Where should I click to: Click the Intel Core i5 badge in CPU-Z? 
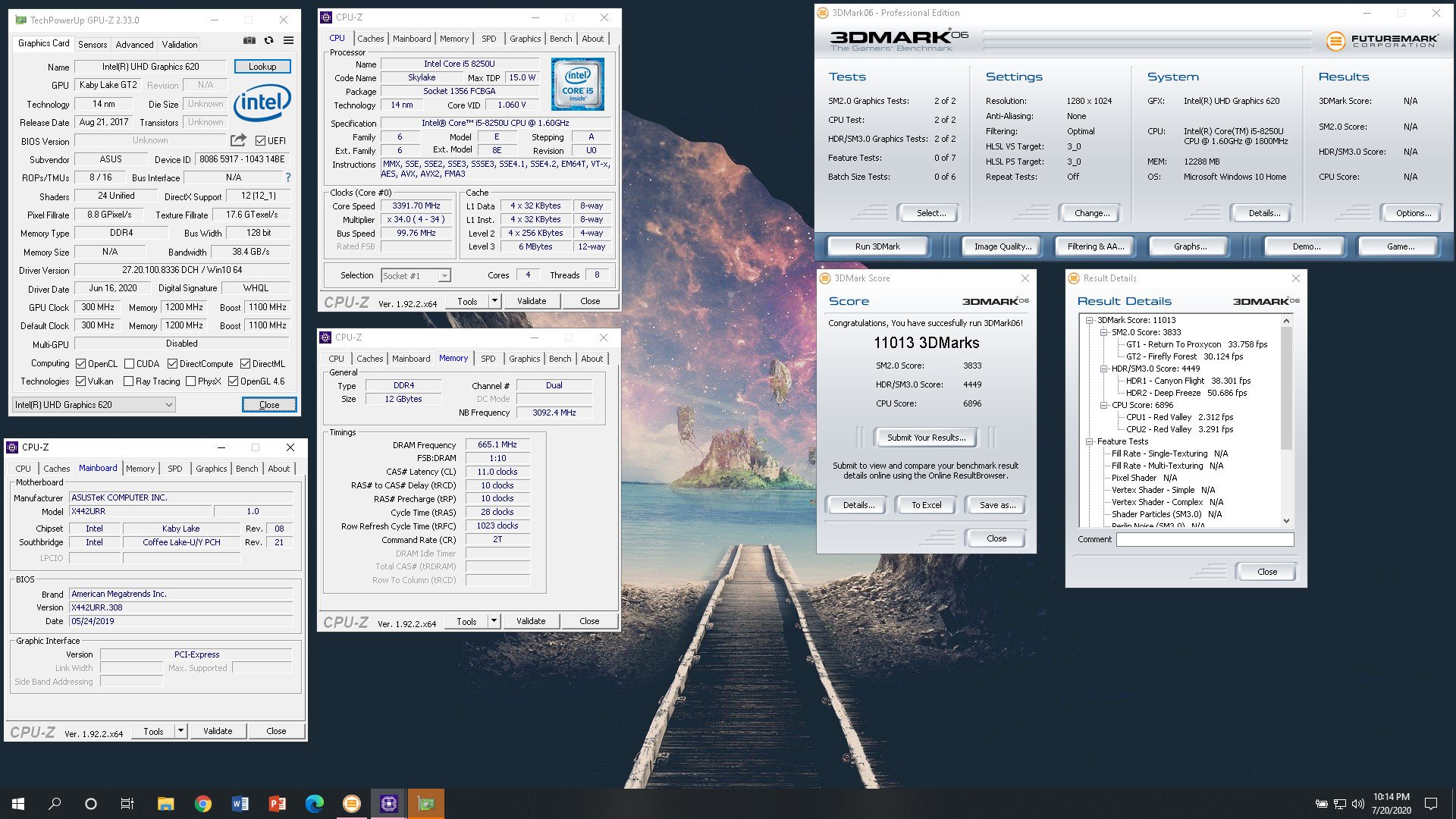pyautogui.click(x=578, y=84)
